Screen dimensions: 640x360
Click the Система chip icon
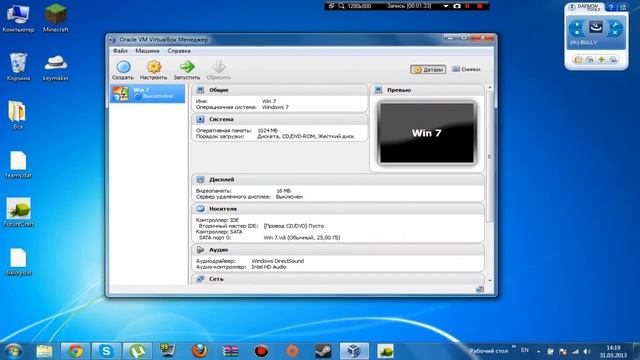coord(200,120)
